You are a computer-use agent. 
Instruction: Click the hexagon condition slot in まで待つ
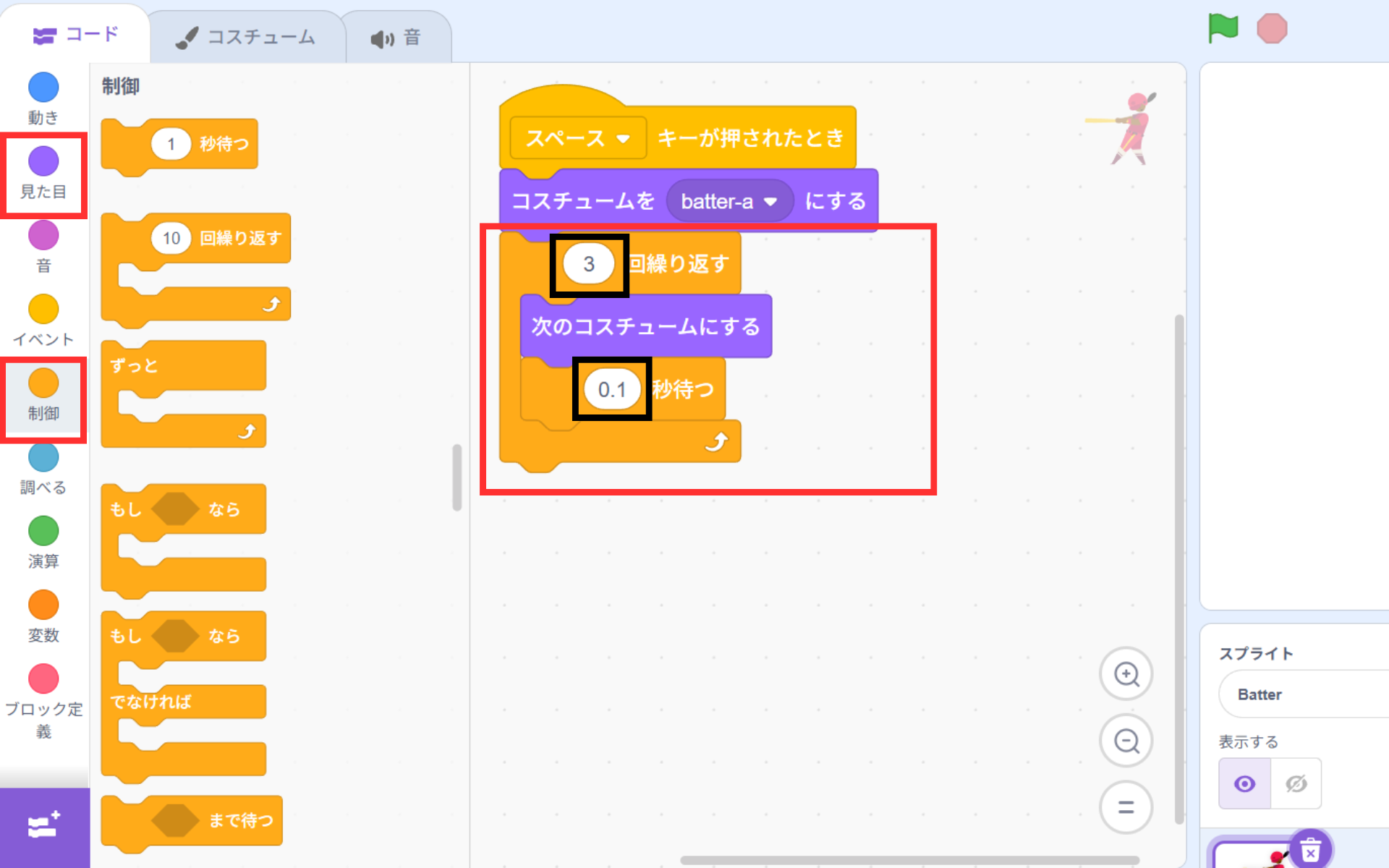click(175, 820)
